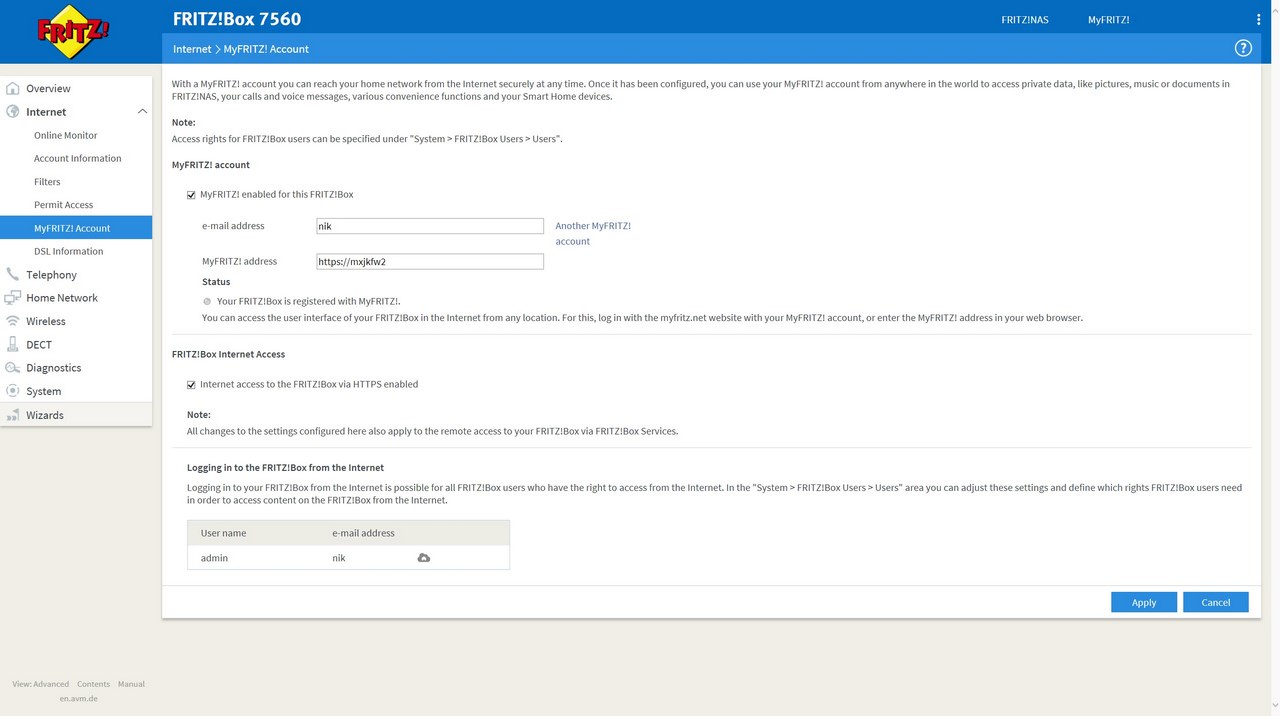Screen dimensions: 1280x716
Task: Click admin user name cell
Action: pyautogui.click(x=214, y=558)
